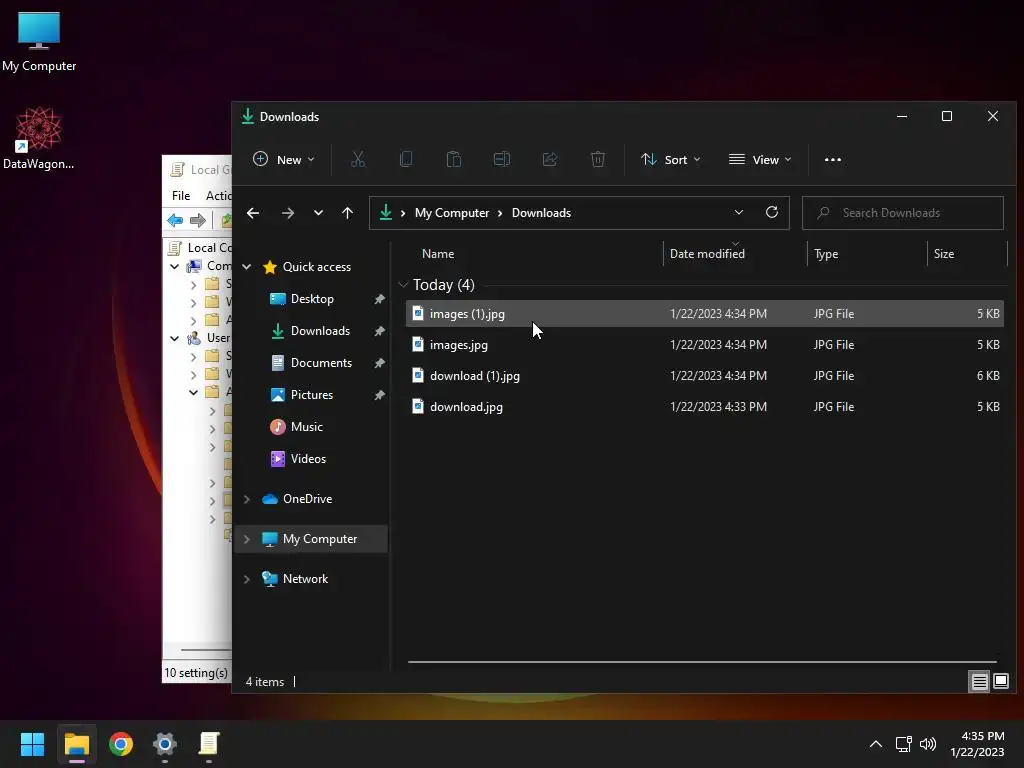1024x768 pixels.
Task: Collapse the Quick access tree node
Action: [247, 266]
